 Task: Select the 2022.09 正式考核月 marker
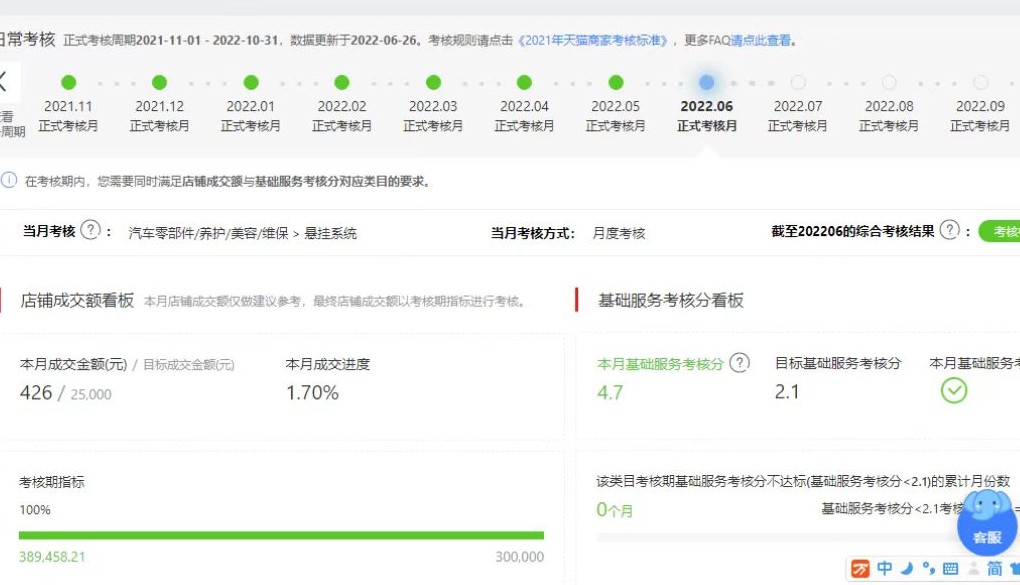tap(980, 83)
